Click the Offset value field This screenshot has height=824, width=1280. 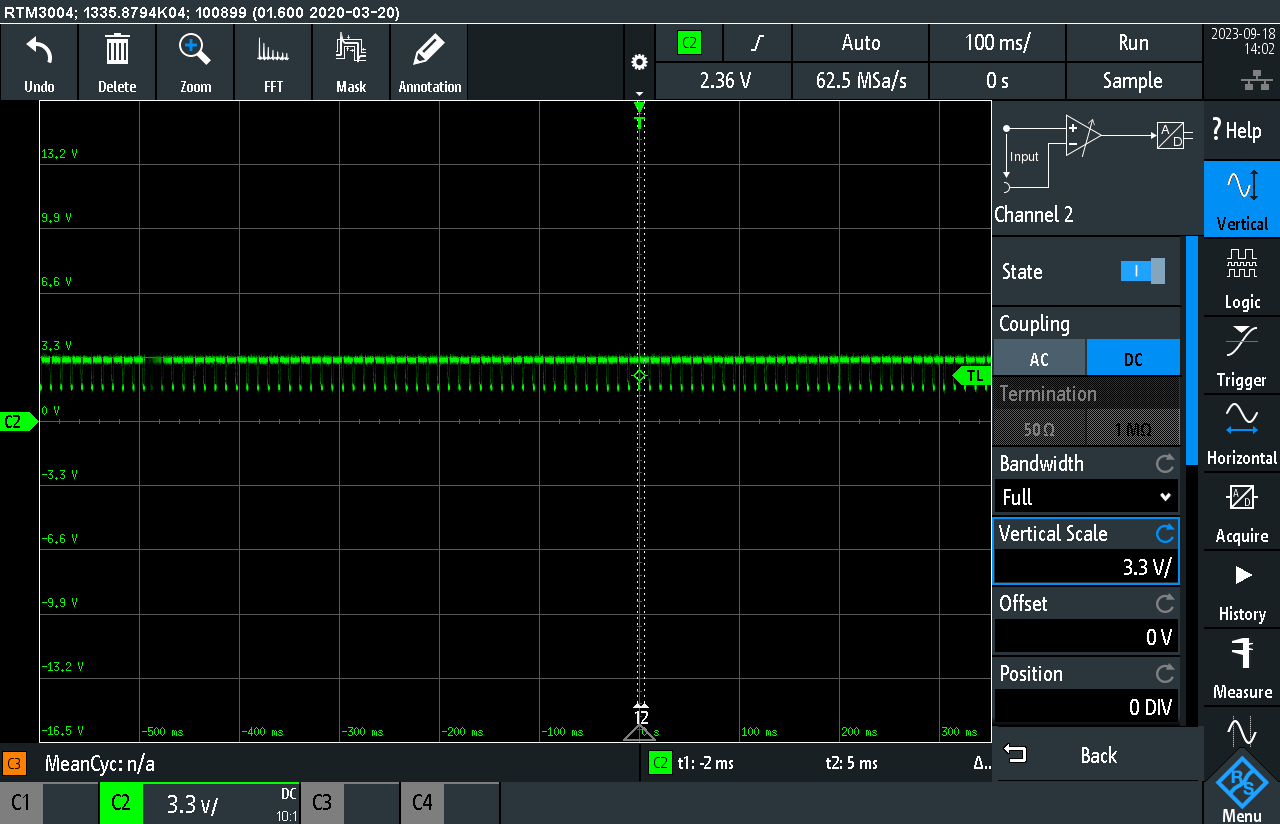tap(1086, 636)
